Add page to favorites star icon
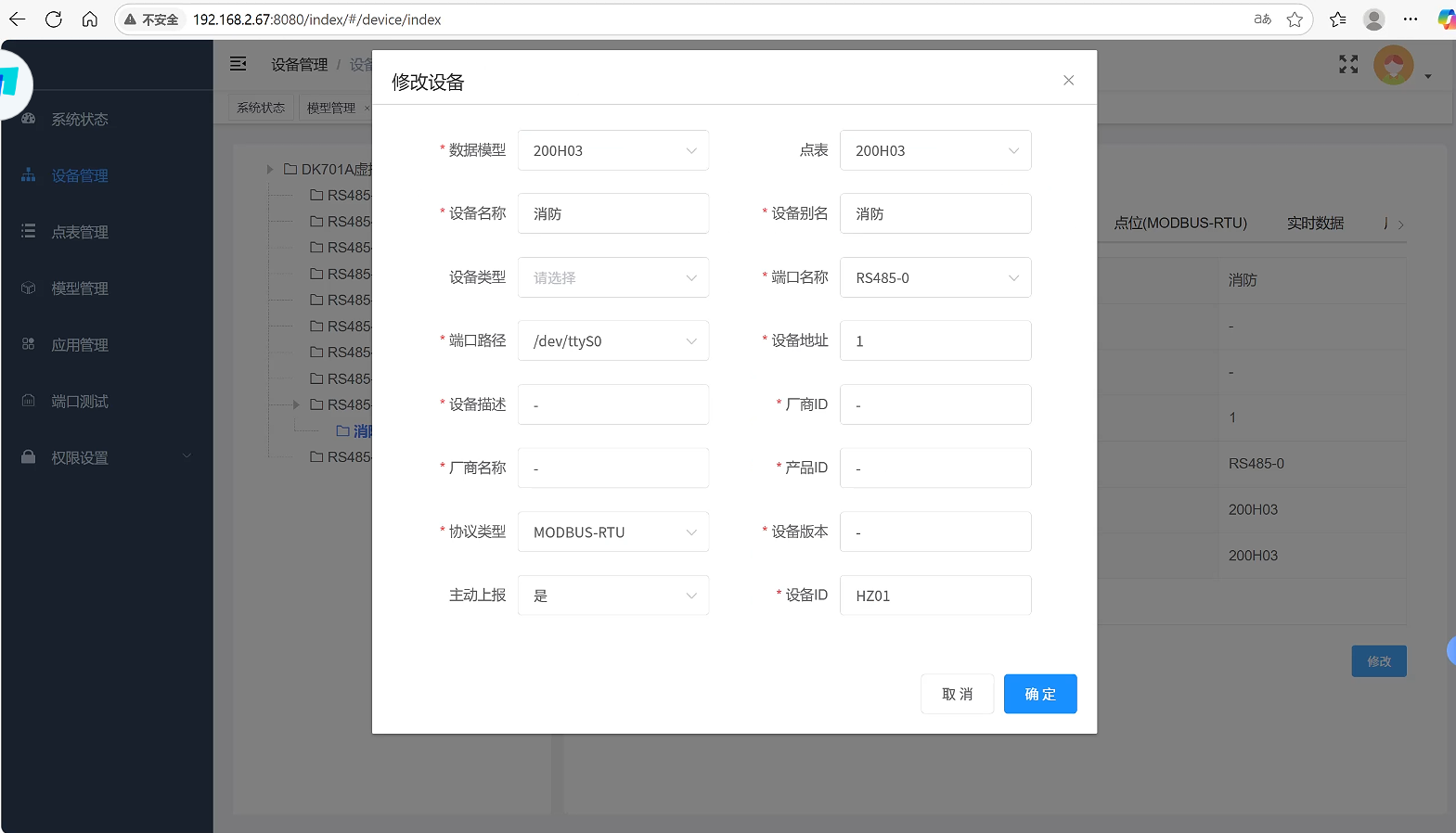 (x=1295, y=19)
